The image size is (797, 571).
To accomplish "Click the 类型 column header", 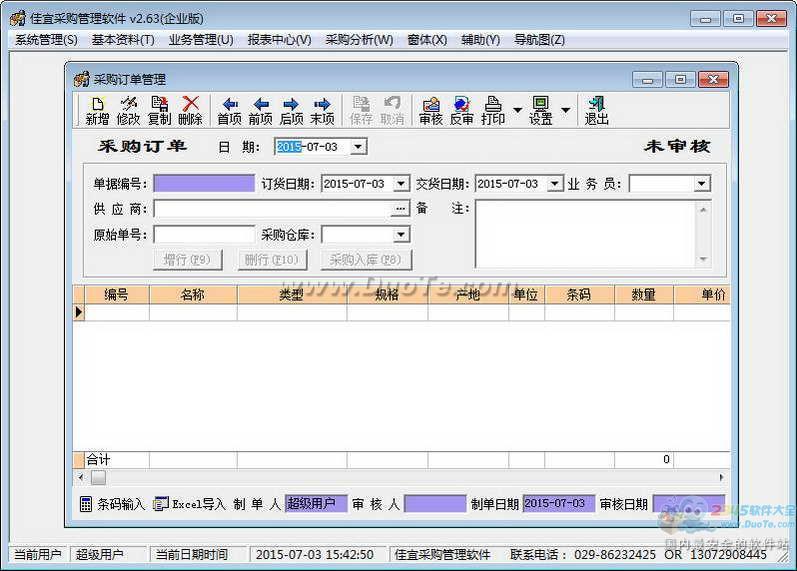I will [x=292, y=295].
